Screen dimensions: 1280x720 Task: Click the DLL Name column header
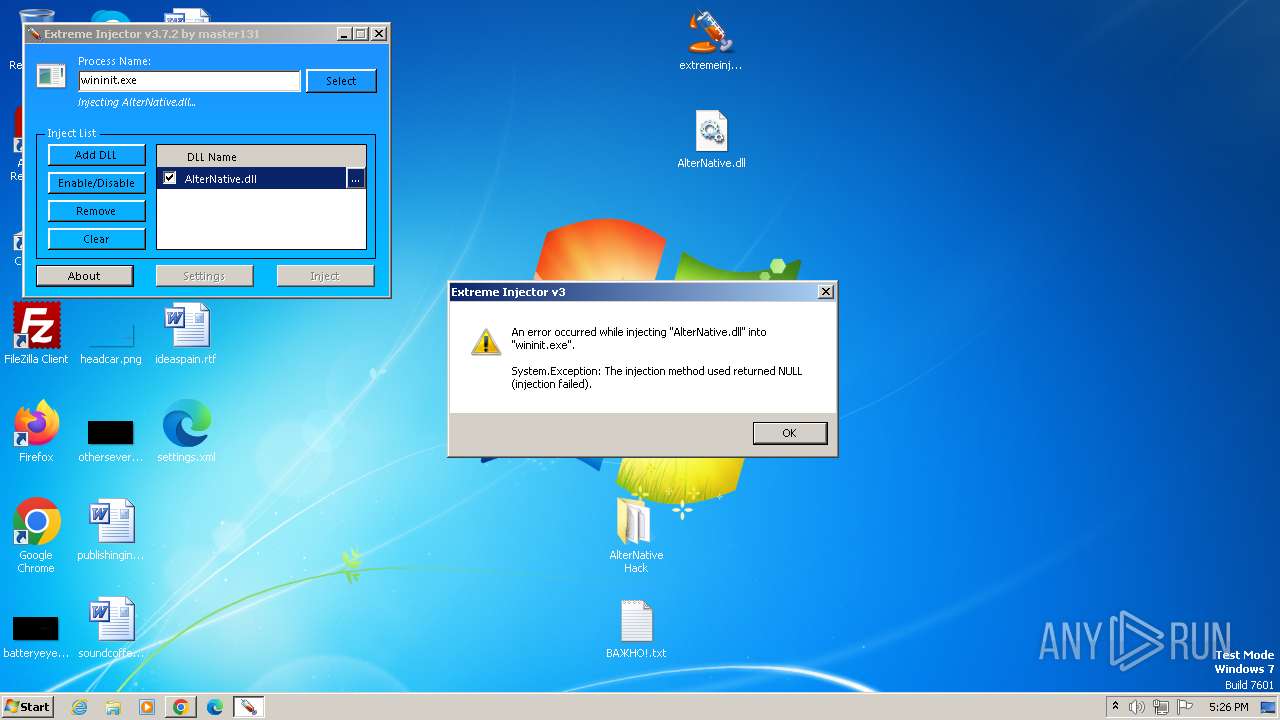pos(261,157)
